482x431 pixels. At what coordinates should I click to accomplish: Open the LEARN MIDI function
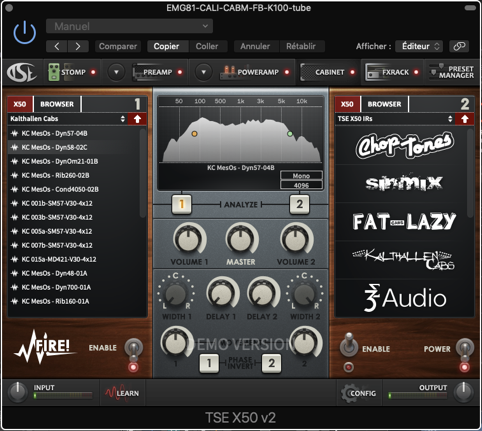122,393
